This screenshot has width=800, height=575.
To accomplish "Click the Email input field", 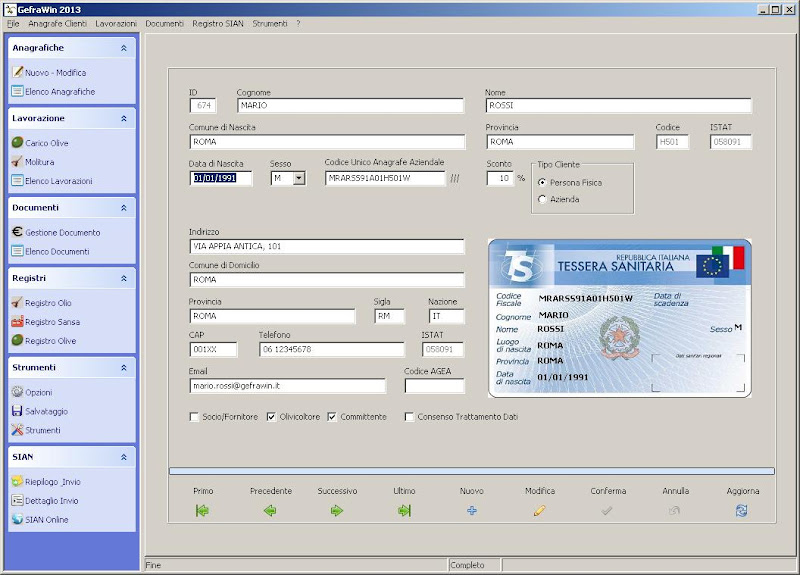I will tap(288, 386).
